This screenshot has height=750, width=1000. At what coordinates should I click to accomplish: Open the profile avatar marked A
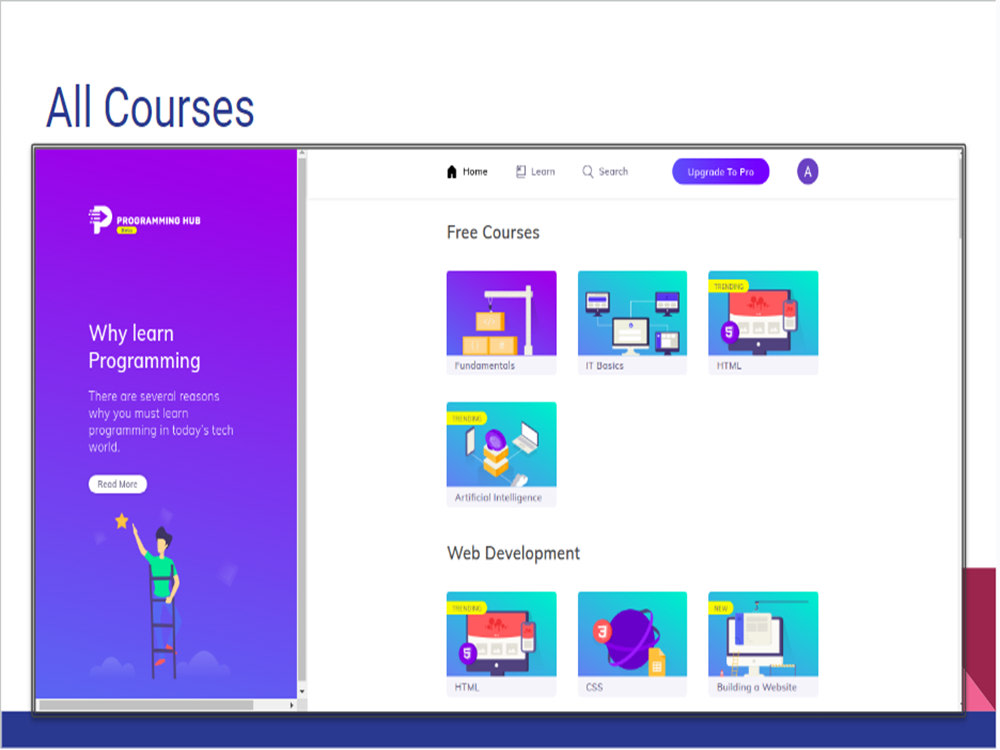807,171
